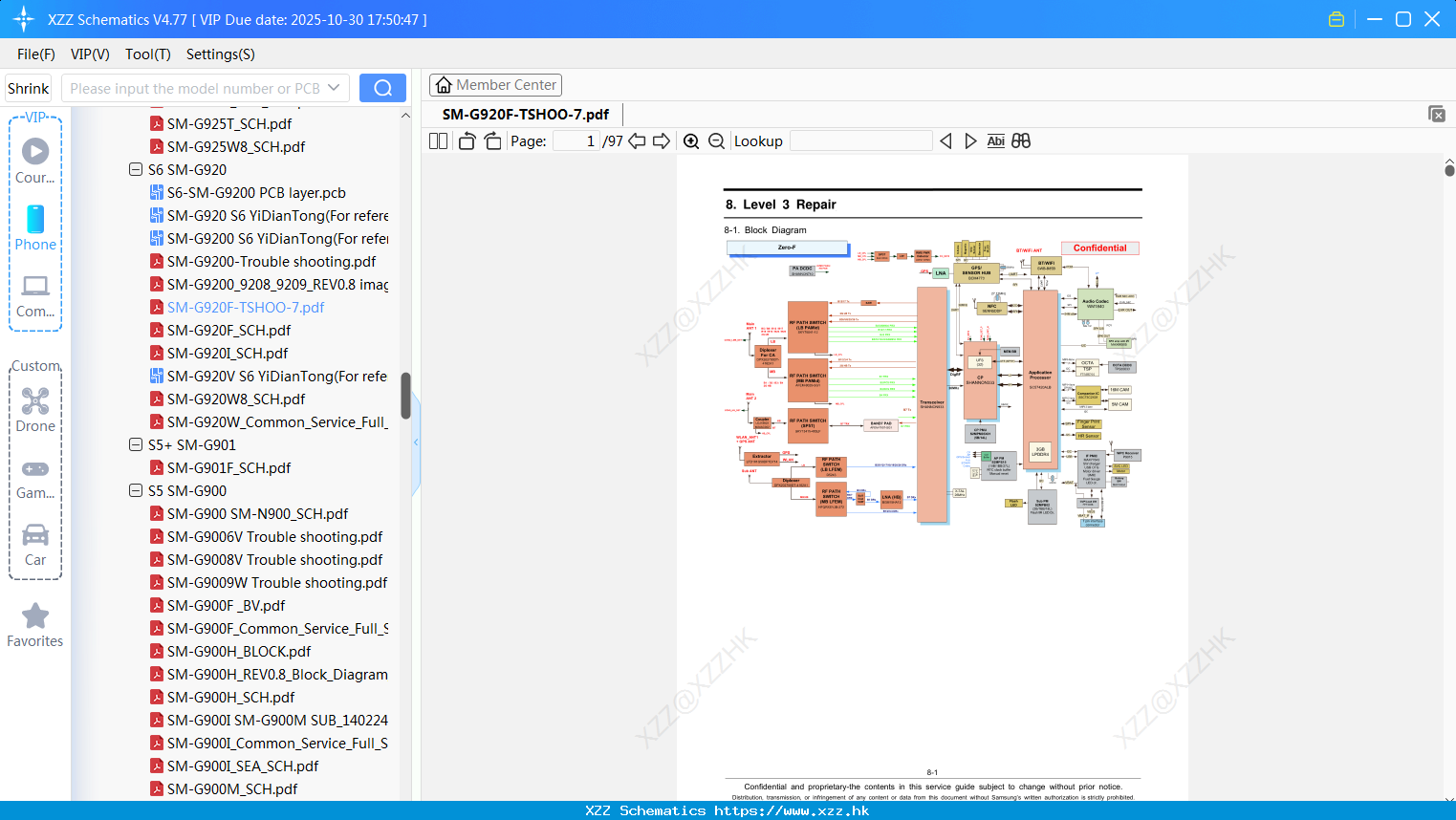This screenshot has width=1456, height=820.
Task: Click the binoculars search icon
Action: point(1021,141)
